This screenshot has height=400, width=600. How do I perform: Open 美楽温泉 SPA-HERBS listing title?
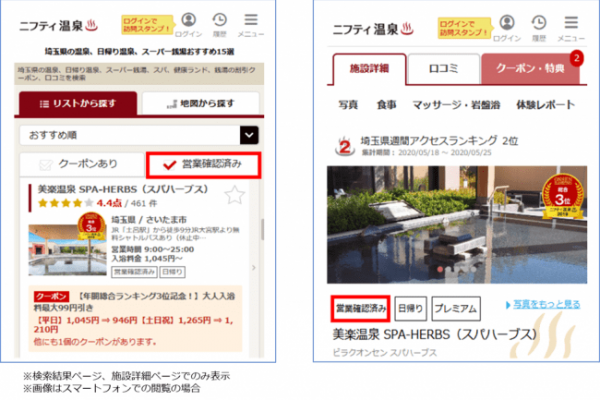[x=122, y=189]
